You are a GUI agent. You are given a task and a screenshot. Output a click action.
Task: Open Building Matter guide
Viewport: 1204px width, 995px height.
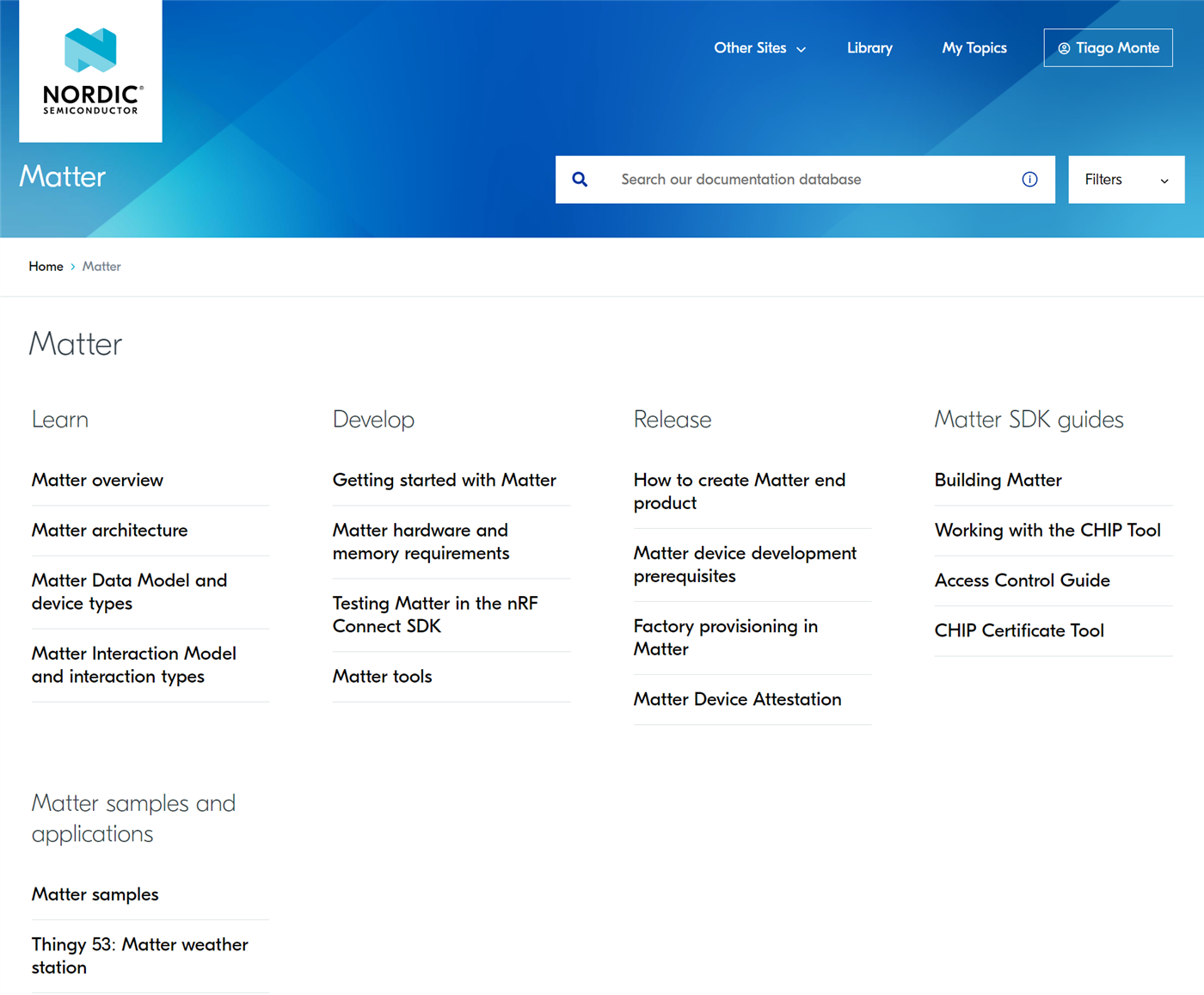click(x=998, y=480)
